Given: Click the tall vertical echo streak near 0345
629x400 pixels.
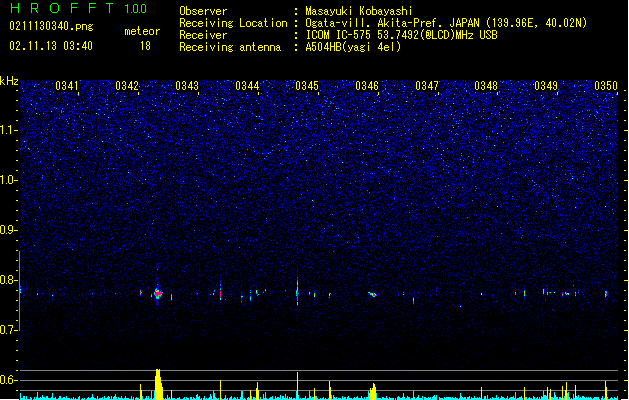Looking at the screenshot, I should (297, 292).
